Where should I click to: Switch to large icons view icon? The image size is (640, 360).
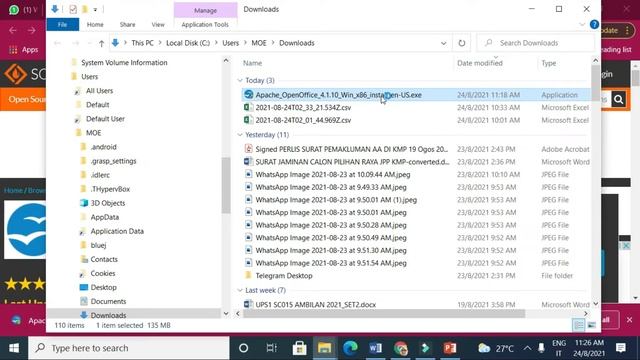pos(591,325)
